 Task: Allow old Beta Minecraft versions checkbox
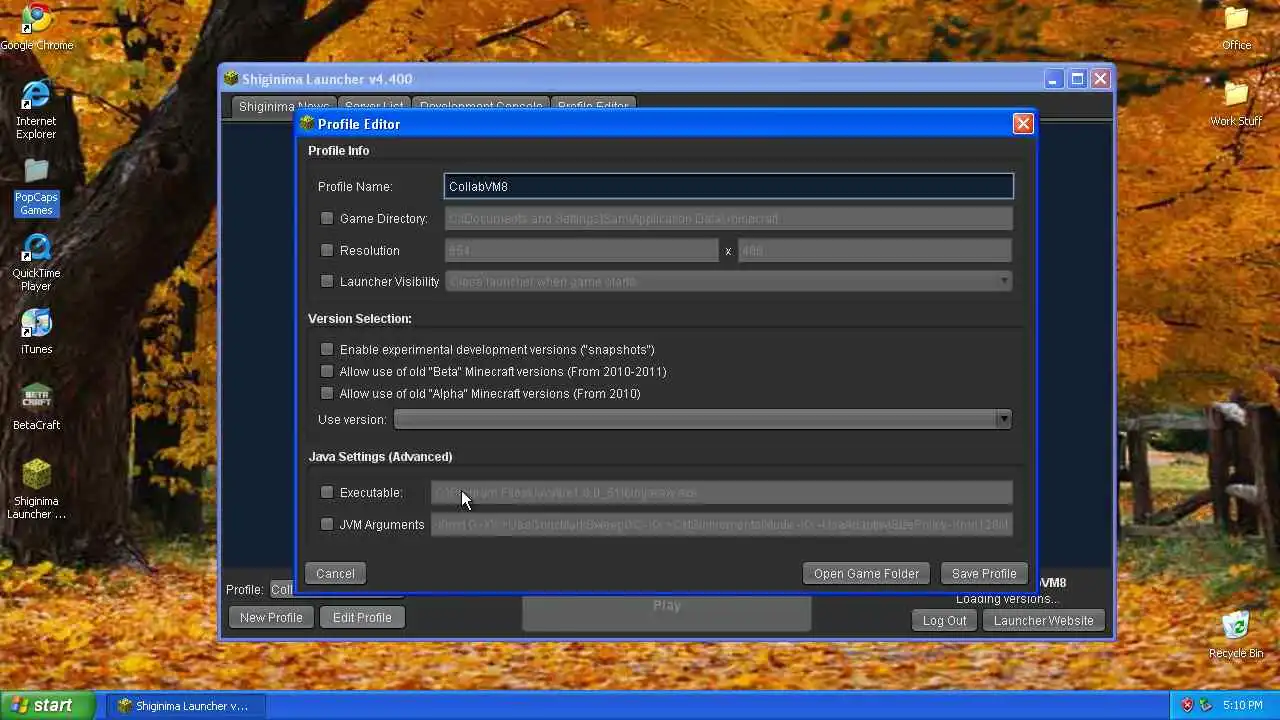pyautogui.click(x=327, y=371)
